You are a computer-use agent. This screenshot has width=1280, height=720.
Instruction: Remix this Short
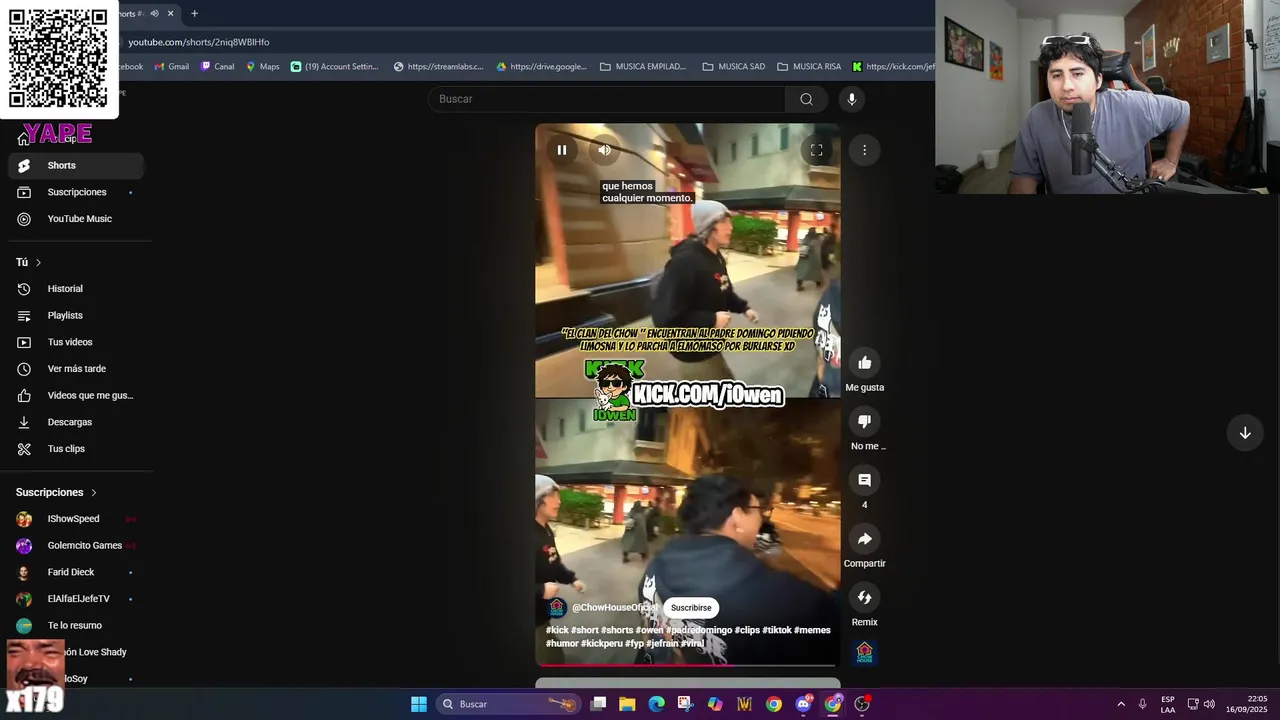[x=865, y=597]
